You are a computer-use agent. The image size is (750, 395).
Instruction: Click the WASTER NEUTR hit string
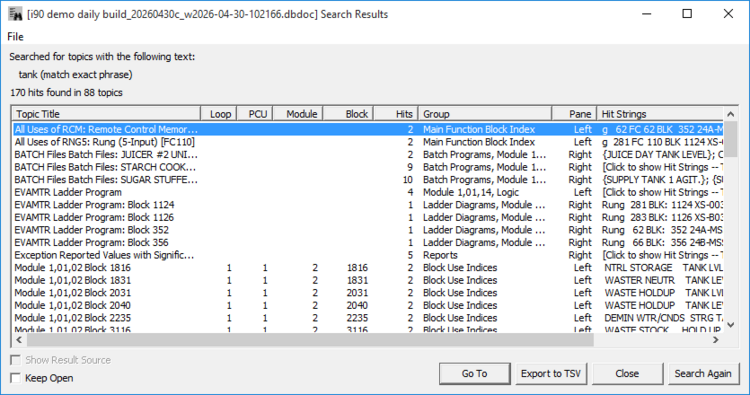pyautogui.click(x=663, y=280)
